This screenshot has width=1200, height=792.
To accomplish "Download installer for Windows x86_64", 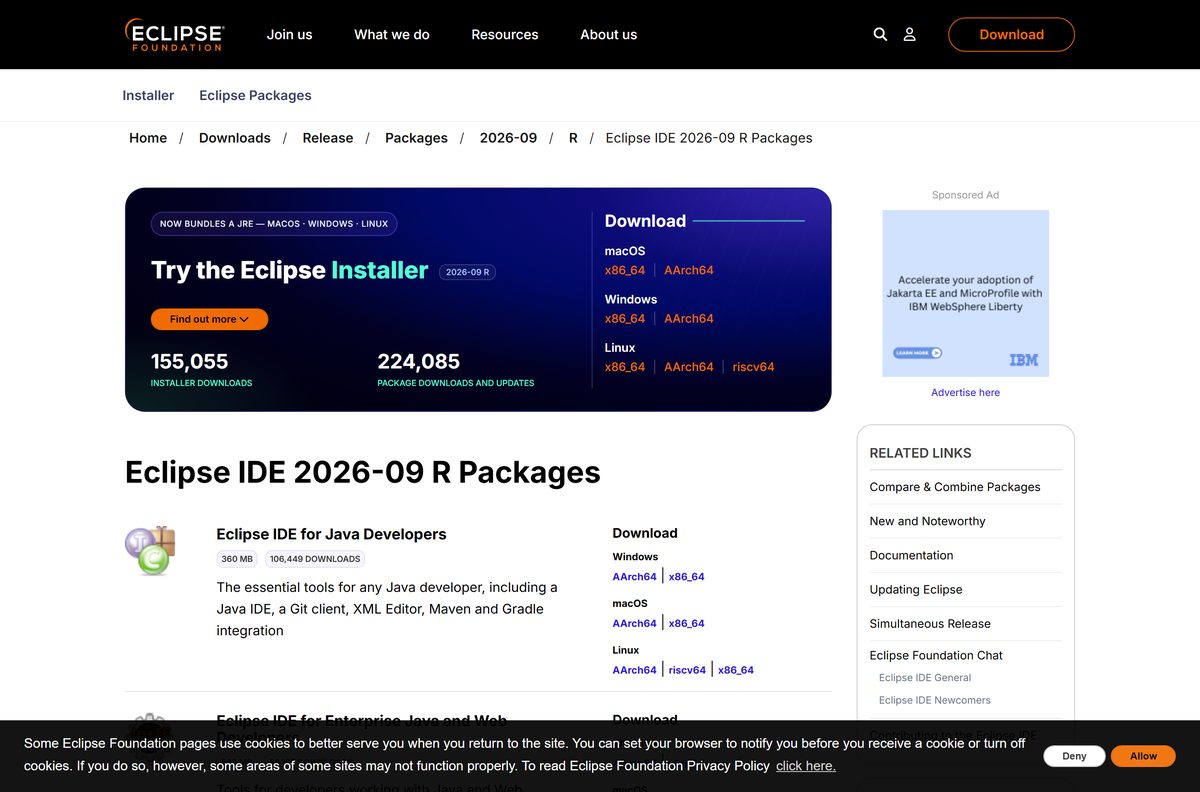I will point(625,318).
